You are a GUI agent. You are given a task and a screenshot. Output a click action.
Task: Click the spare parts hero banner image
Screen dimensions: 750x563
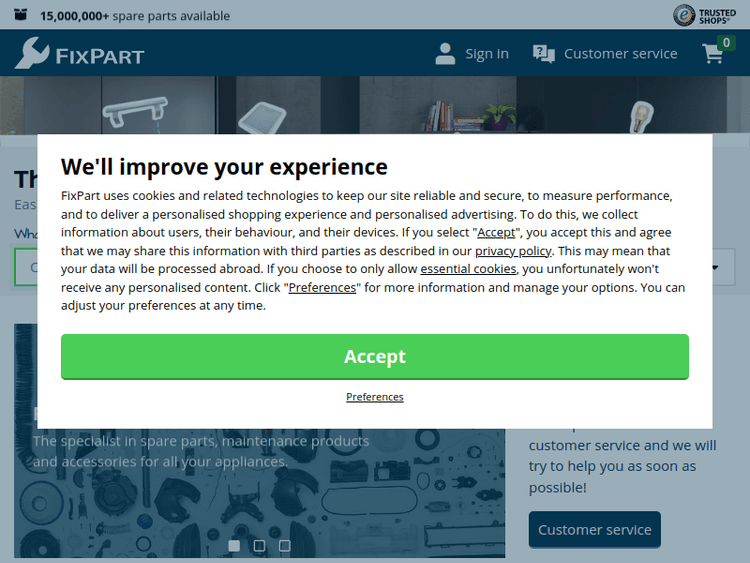260,490
